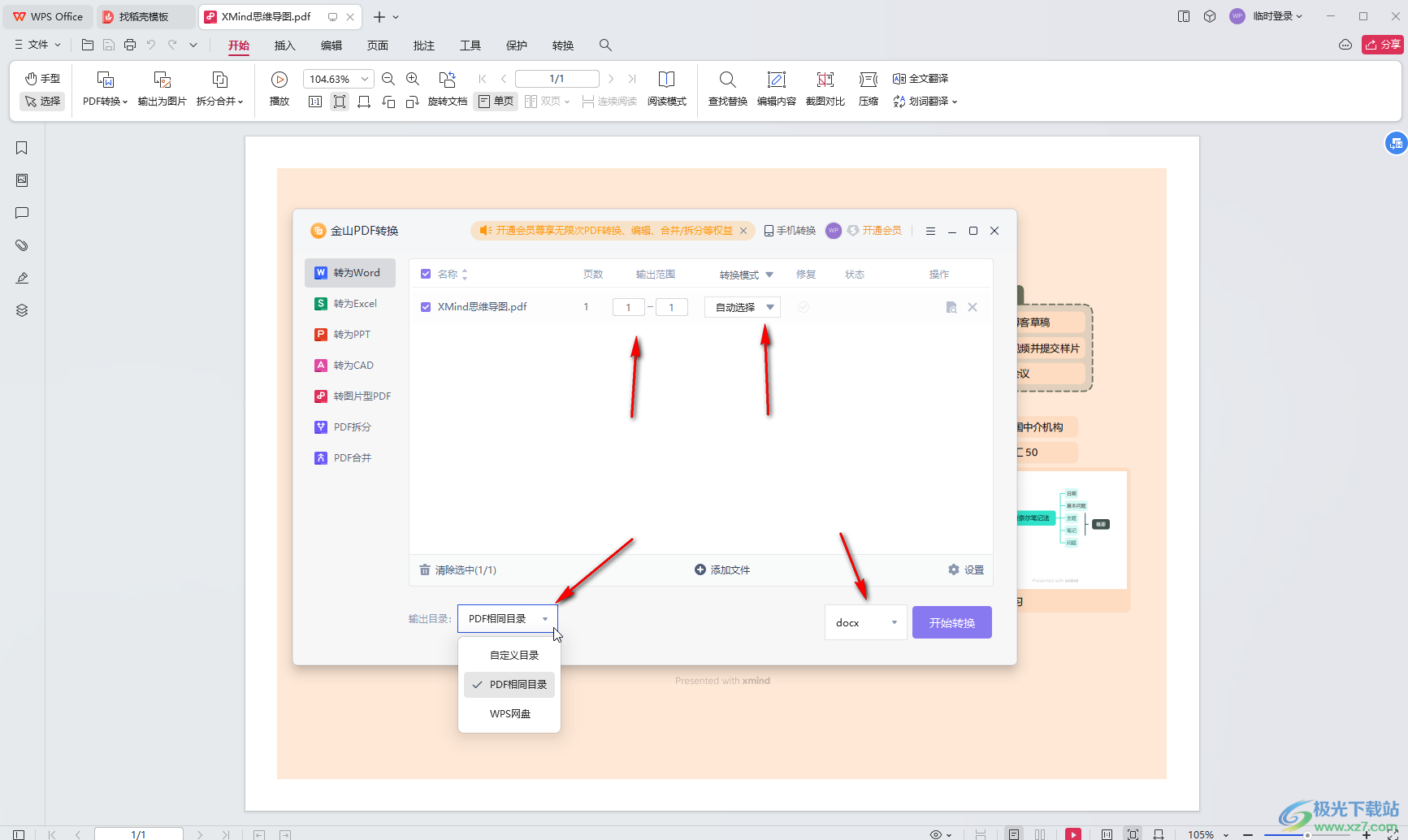Expand the 输出目录 combo box
1408x840 pixels.
(x=508, y=619)
